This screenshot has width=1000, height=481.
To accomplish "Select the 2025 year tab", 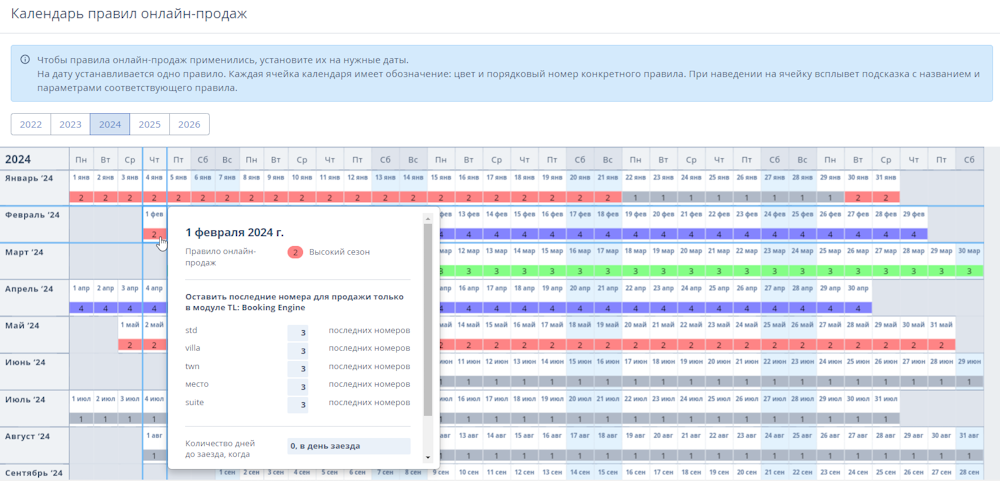I will pos(150,124).
